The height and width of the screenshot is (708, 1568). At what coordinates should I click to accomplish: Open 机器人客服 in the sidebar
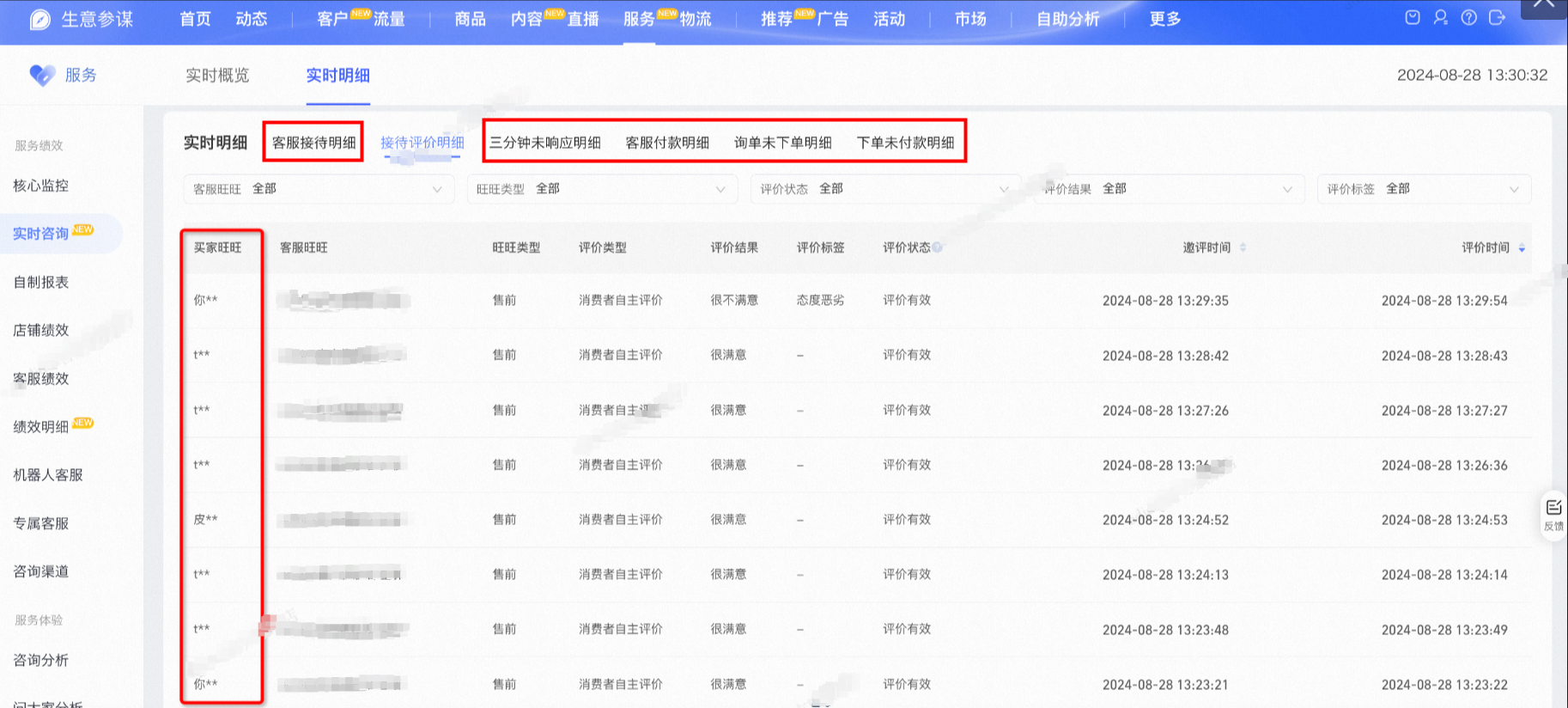48,475
